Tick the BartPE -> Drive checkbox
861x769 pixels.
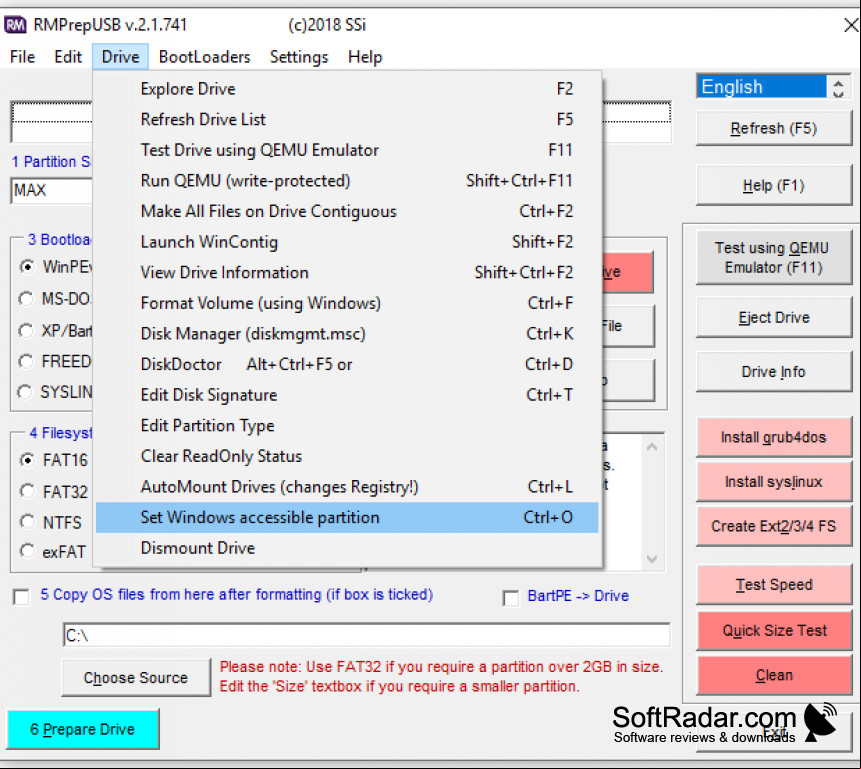point(511,598)
